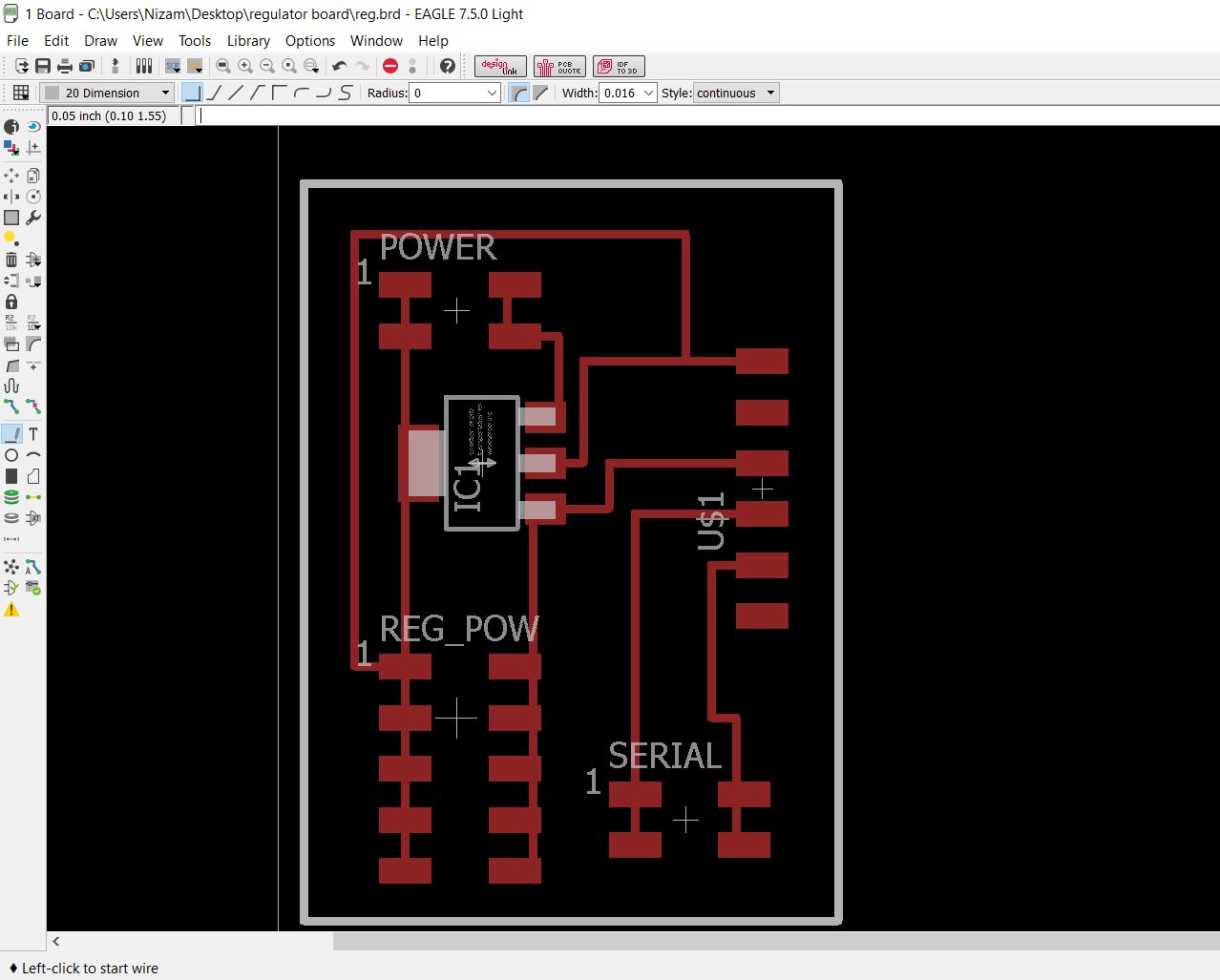
Task: Click the Grid settings icon
Action: tap(20, 93)
